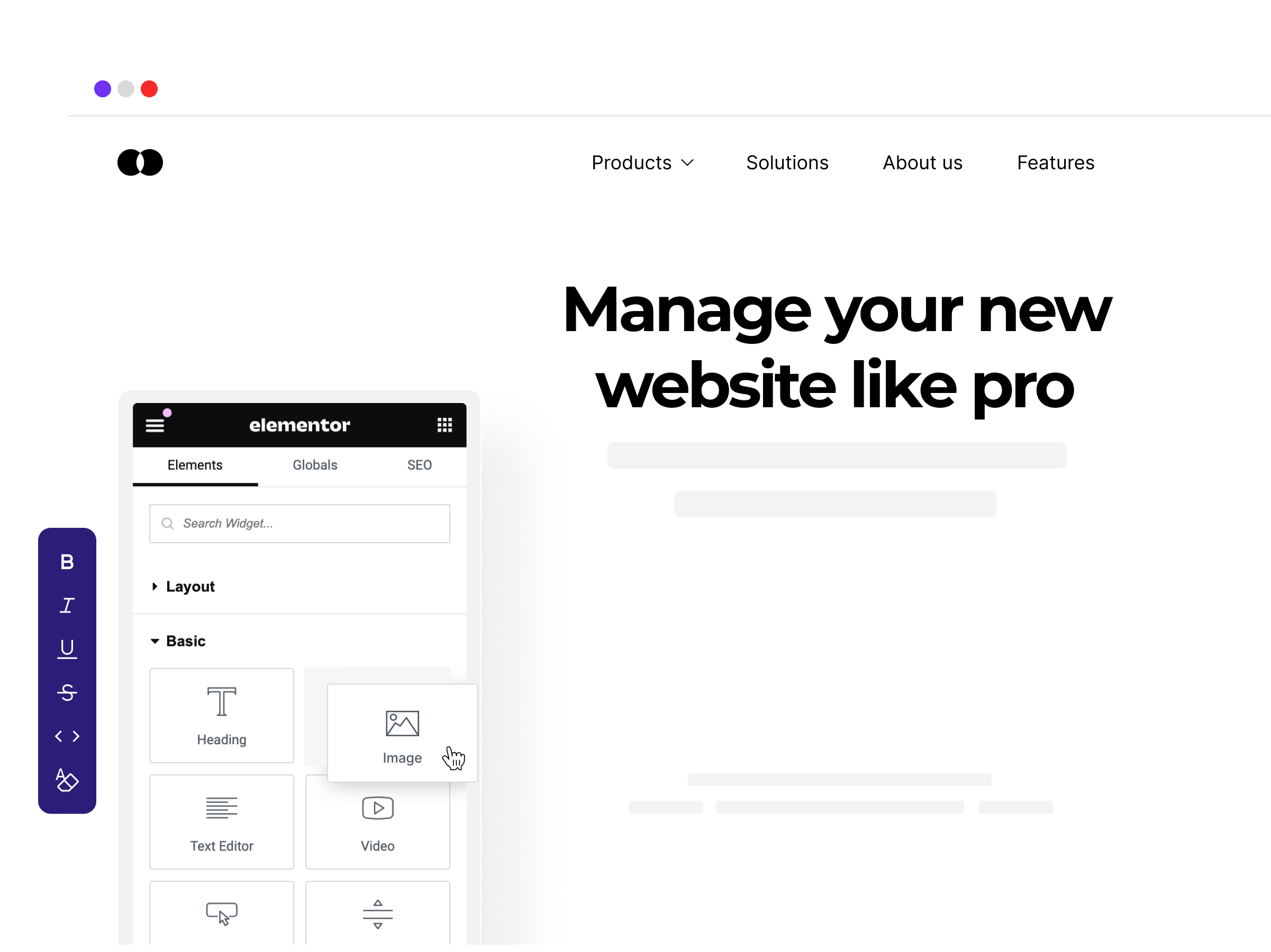Click the Strikethrough icon in sidebar

(67, 693)
